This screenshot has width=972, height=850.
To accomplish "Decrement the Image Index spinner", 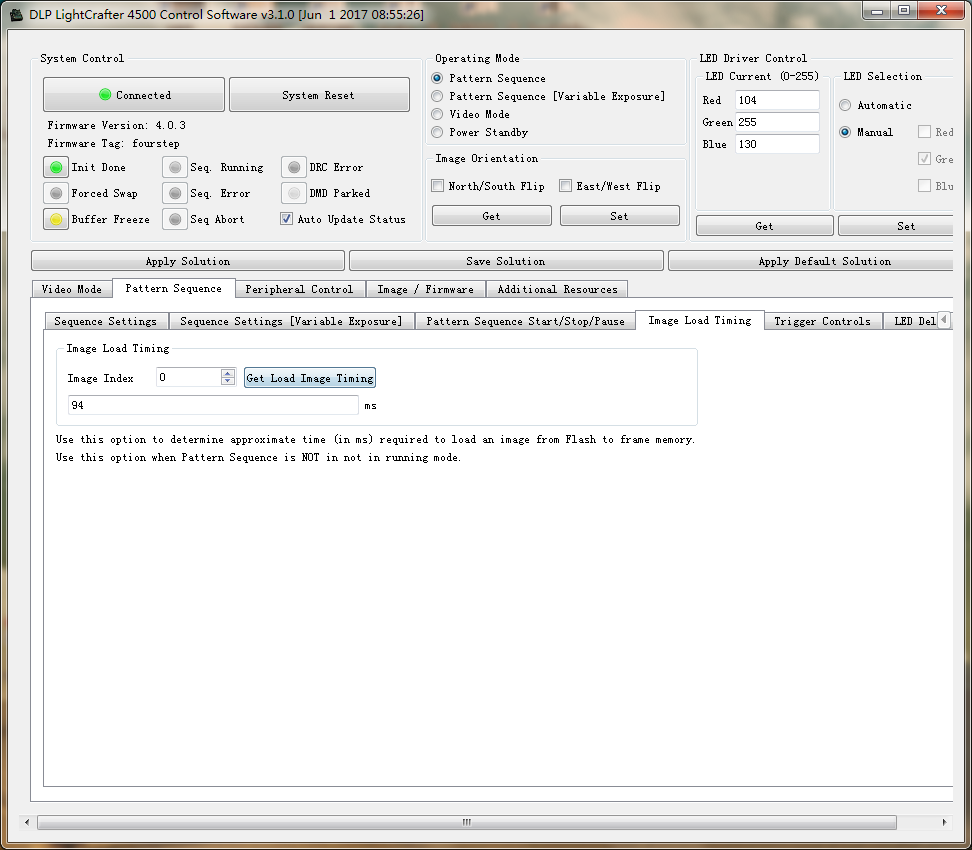I will (x=228, y=381).
